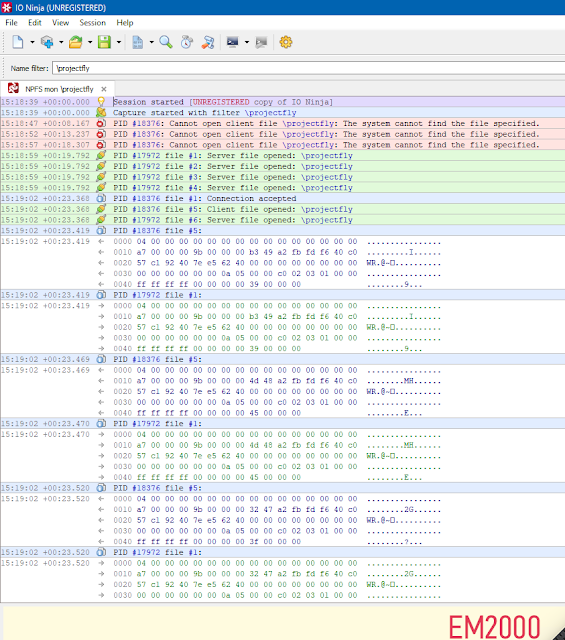The height and width of the screenshot is (640, 565).
Task: Click icon for file #5 Client file opened
Action: point(101,209)
